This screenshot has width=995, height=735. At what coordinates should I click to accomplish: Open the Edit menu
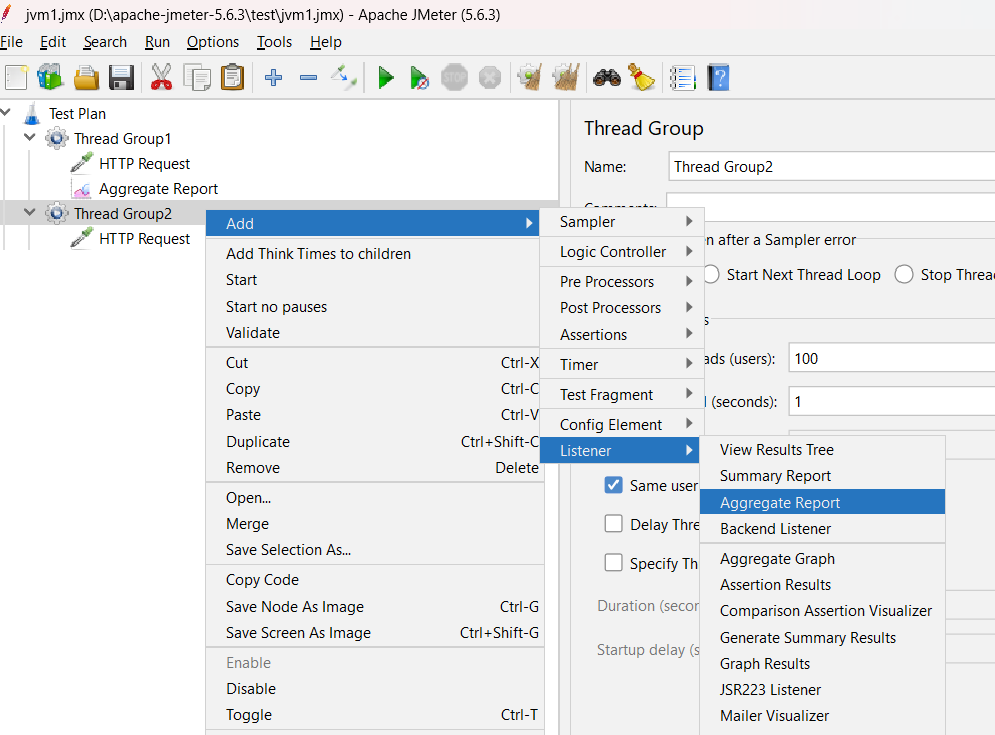(x=53, y=42)
